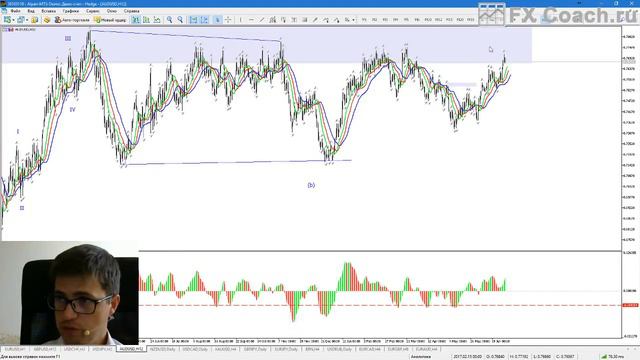Select the Fibonacci retracement tool
Viewport: 640px width, 360px height.
tap(283, 20)
